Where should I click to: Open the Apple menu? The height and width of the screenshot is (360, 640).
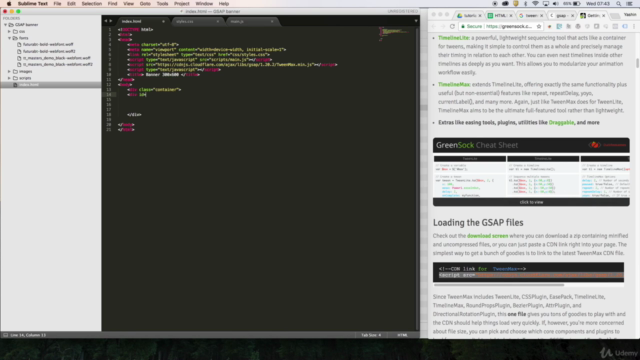point(9,4)
